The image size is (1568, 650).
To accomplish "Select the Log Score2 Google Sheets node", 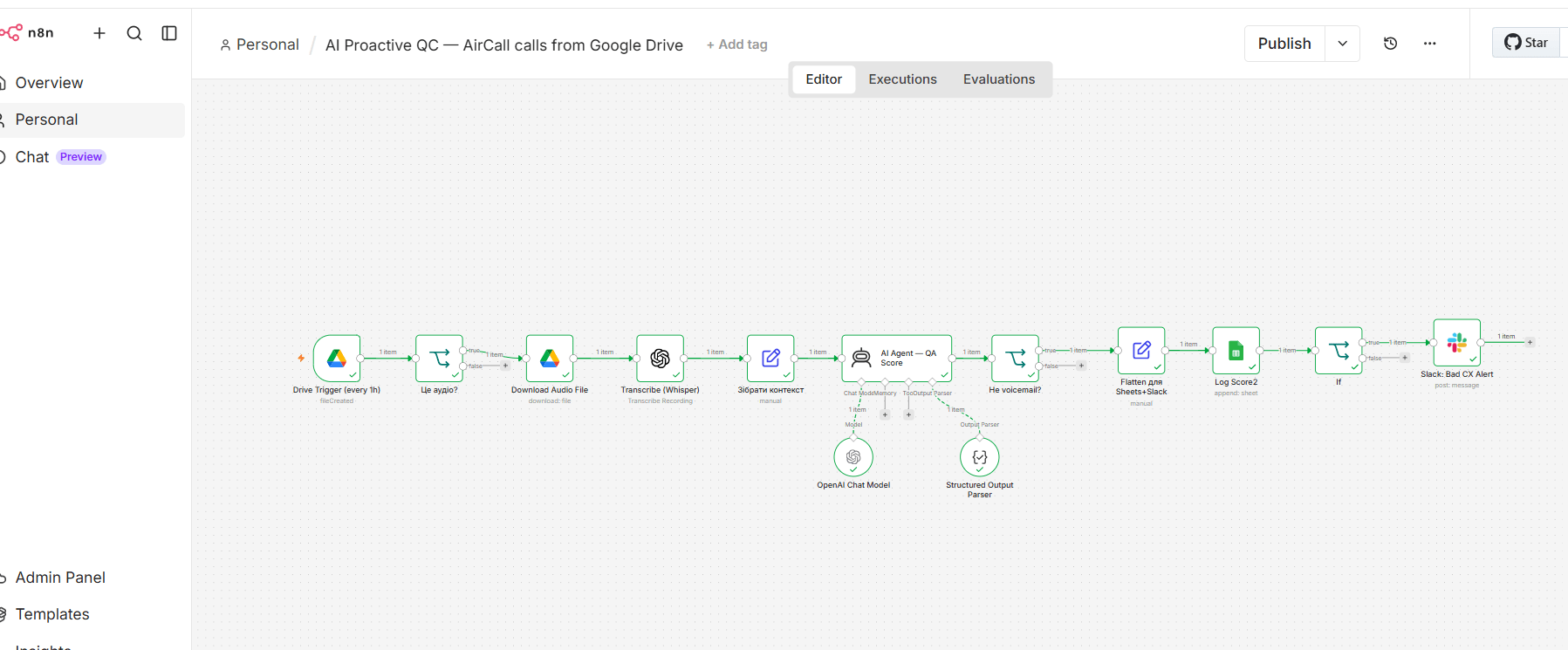I will [x=1236, y=350].
